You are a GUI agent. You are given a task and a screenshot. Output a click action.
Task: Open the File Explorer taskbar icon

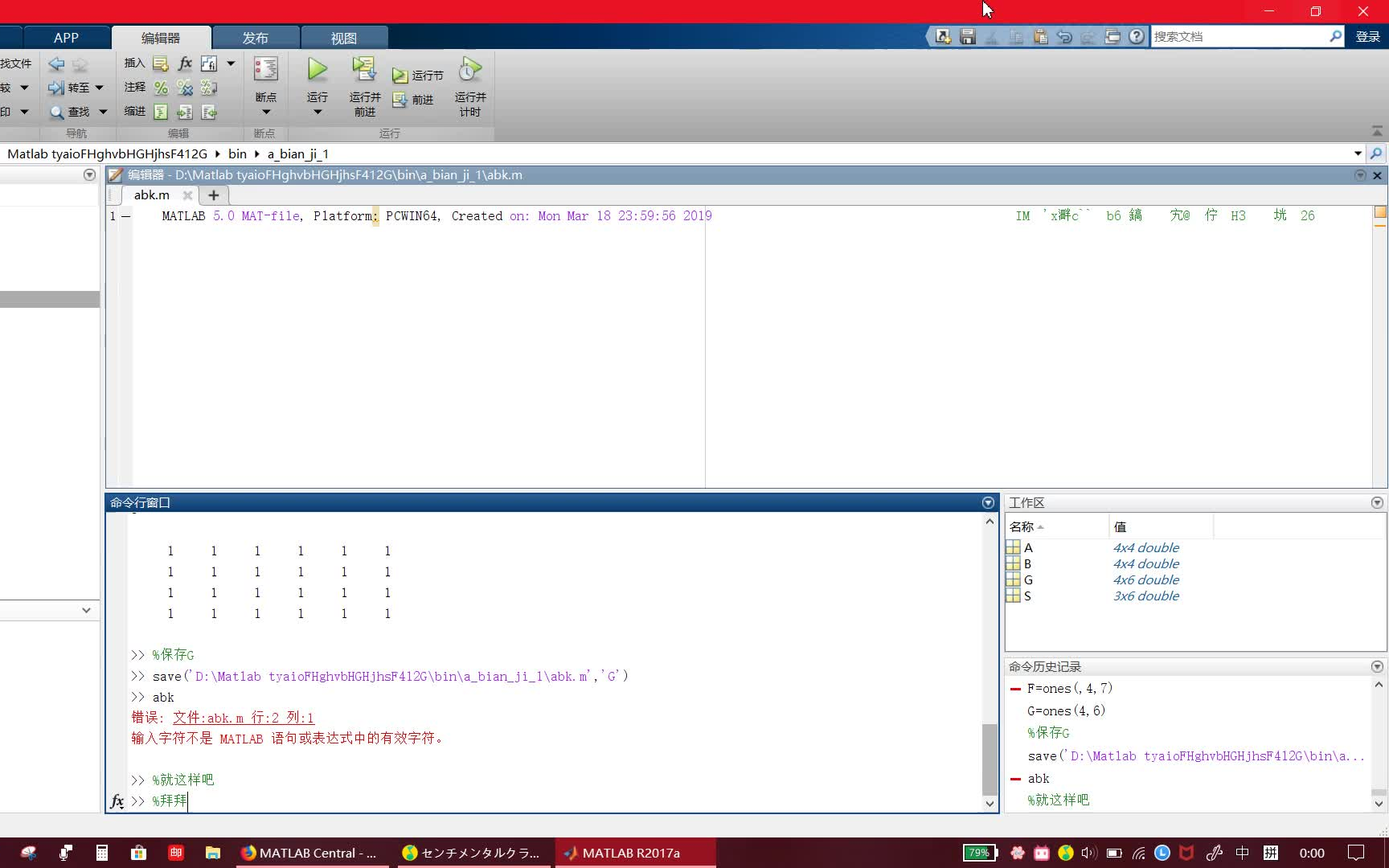[213, 853]
